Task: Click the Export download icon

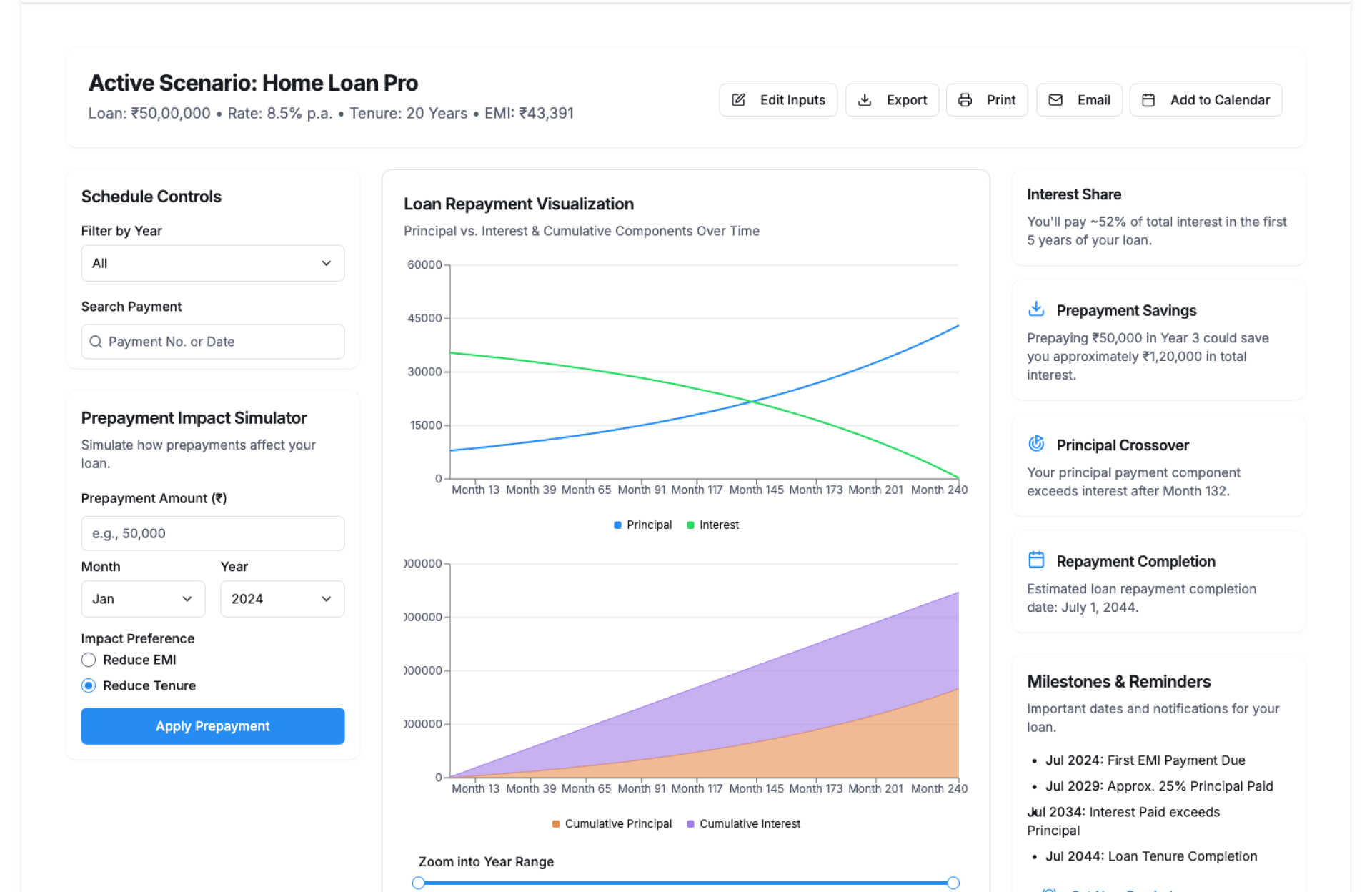Action: pos(865,100)
